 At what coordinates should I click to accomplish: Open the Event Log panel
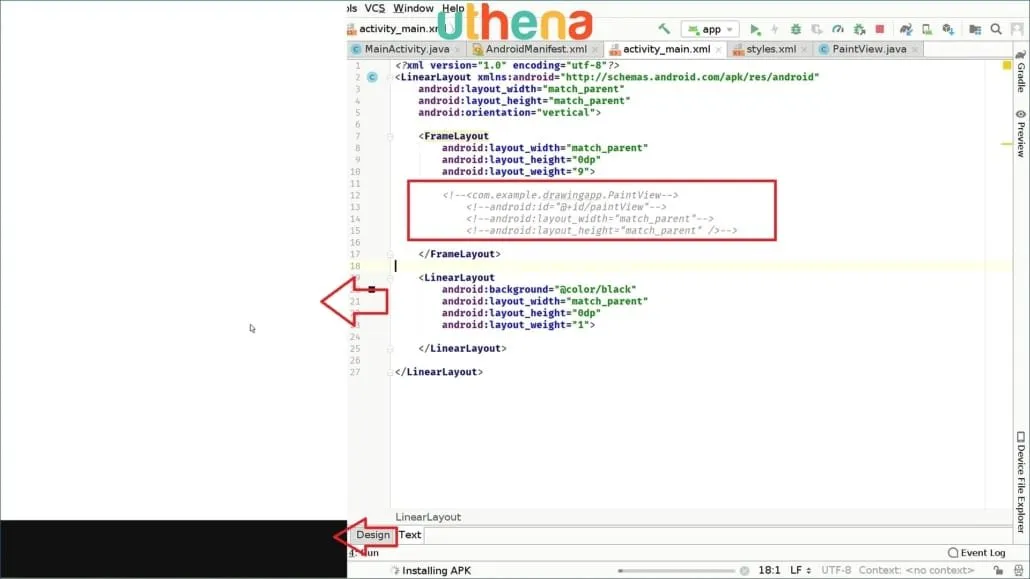point(976,553)
